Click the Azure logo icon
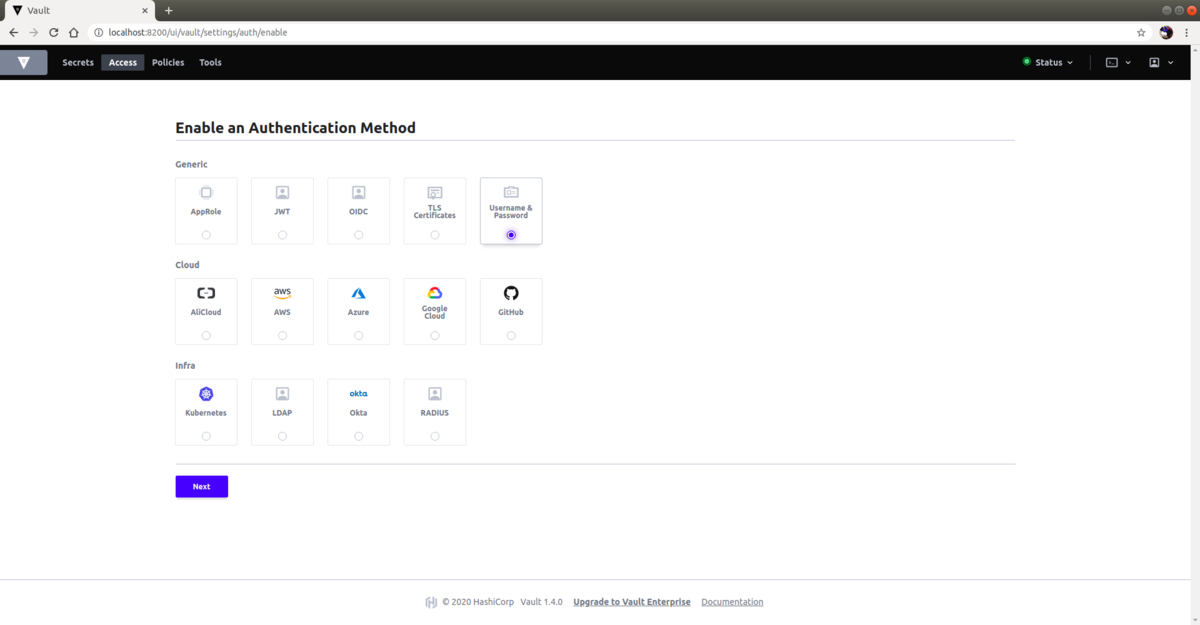 tap(358, 293)
